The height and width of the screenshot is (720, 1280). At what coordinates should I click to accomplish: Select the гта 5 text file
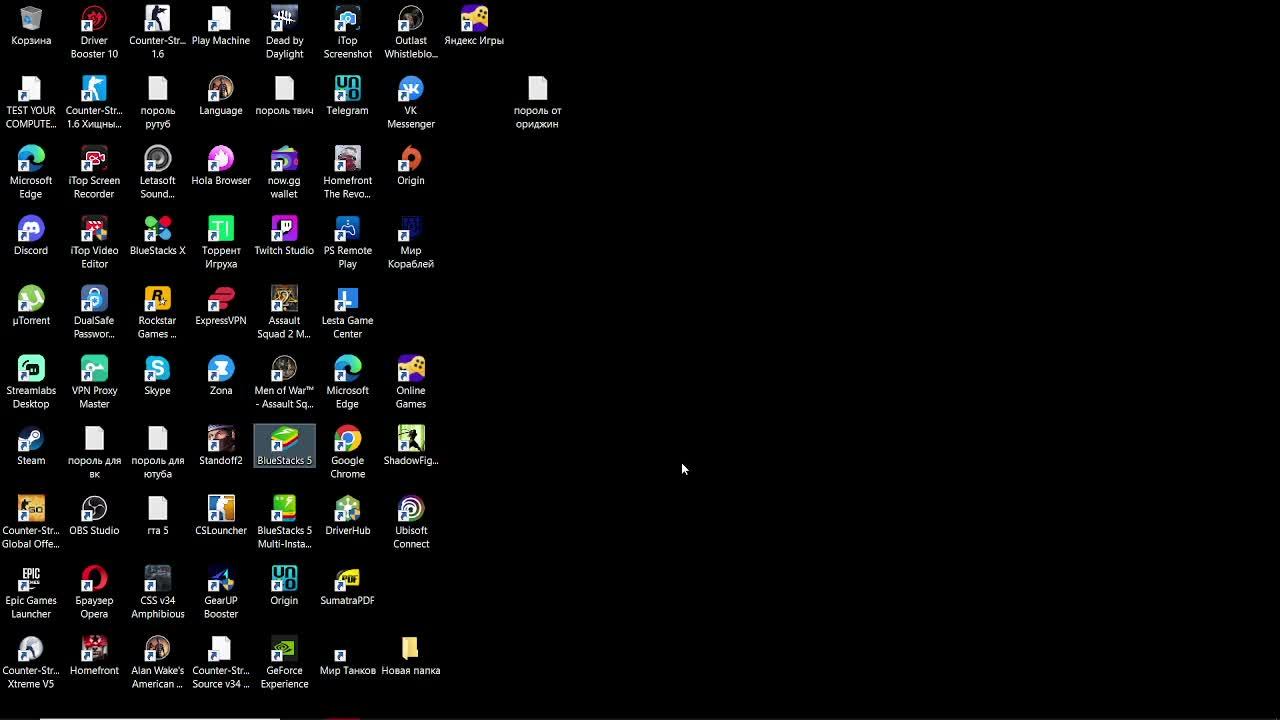(157, 516)
